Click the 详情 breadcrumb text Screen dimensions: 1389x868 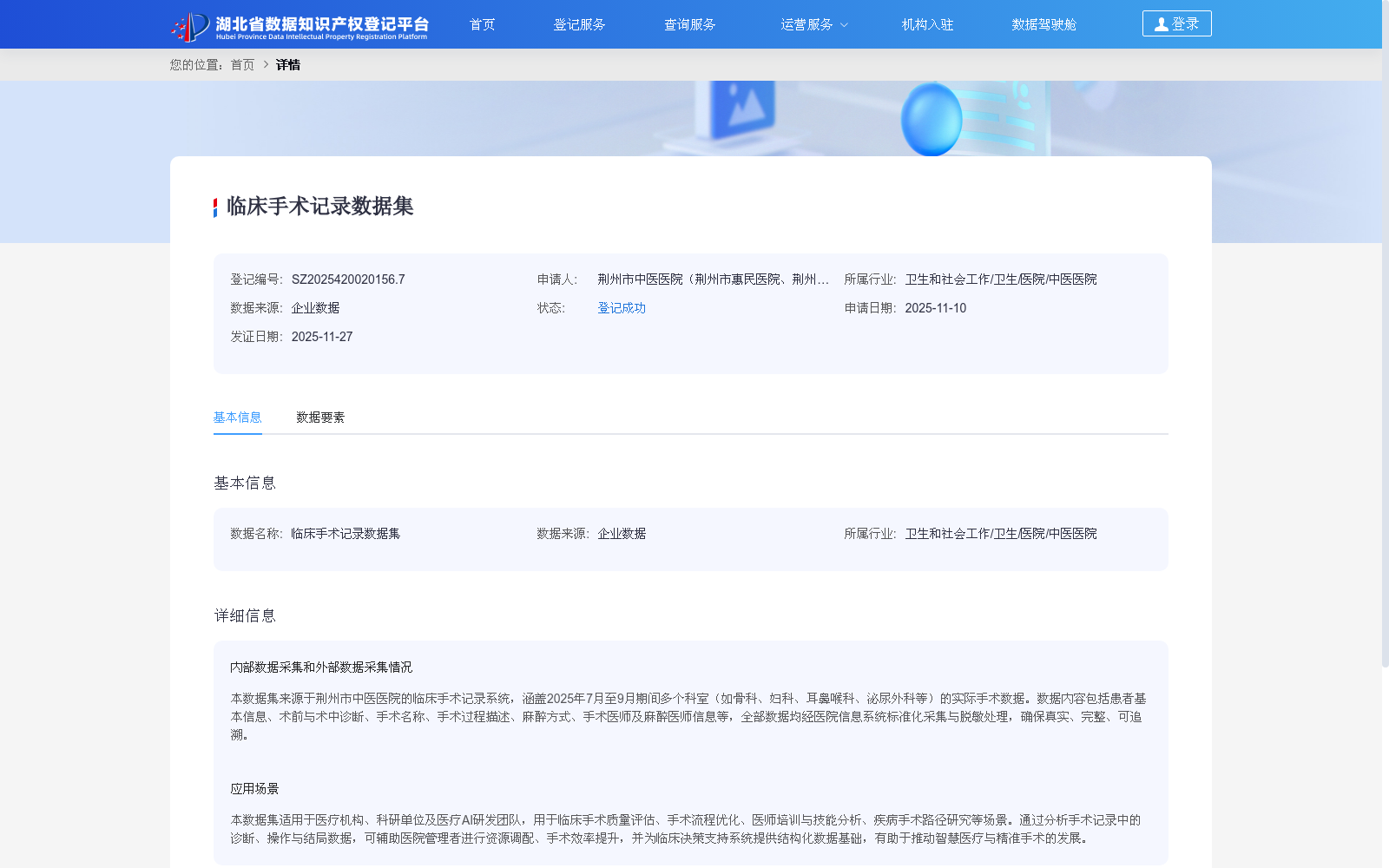288,65
